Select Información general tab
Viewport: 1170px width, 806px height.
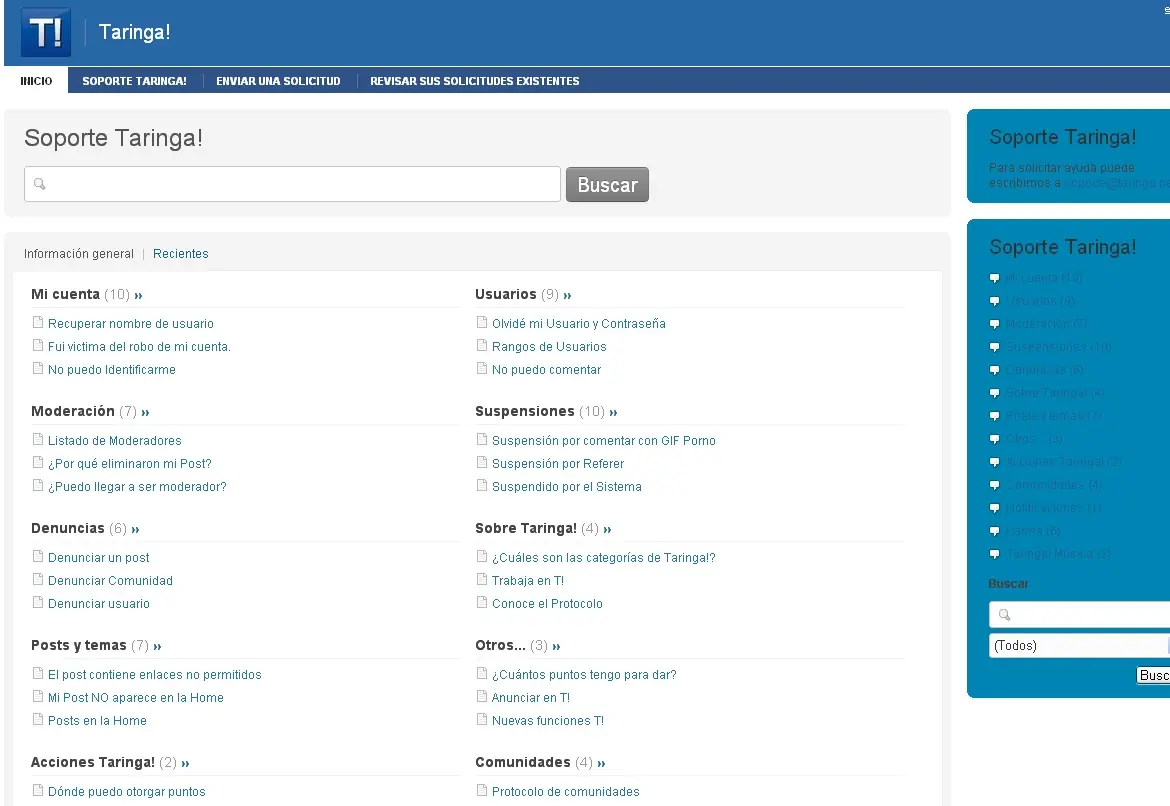click(x=78, y=254)
